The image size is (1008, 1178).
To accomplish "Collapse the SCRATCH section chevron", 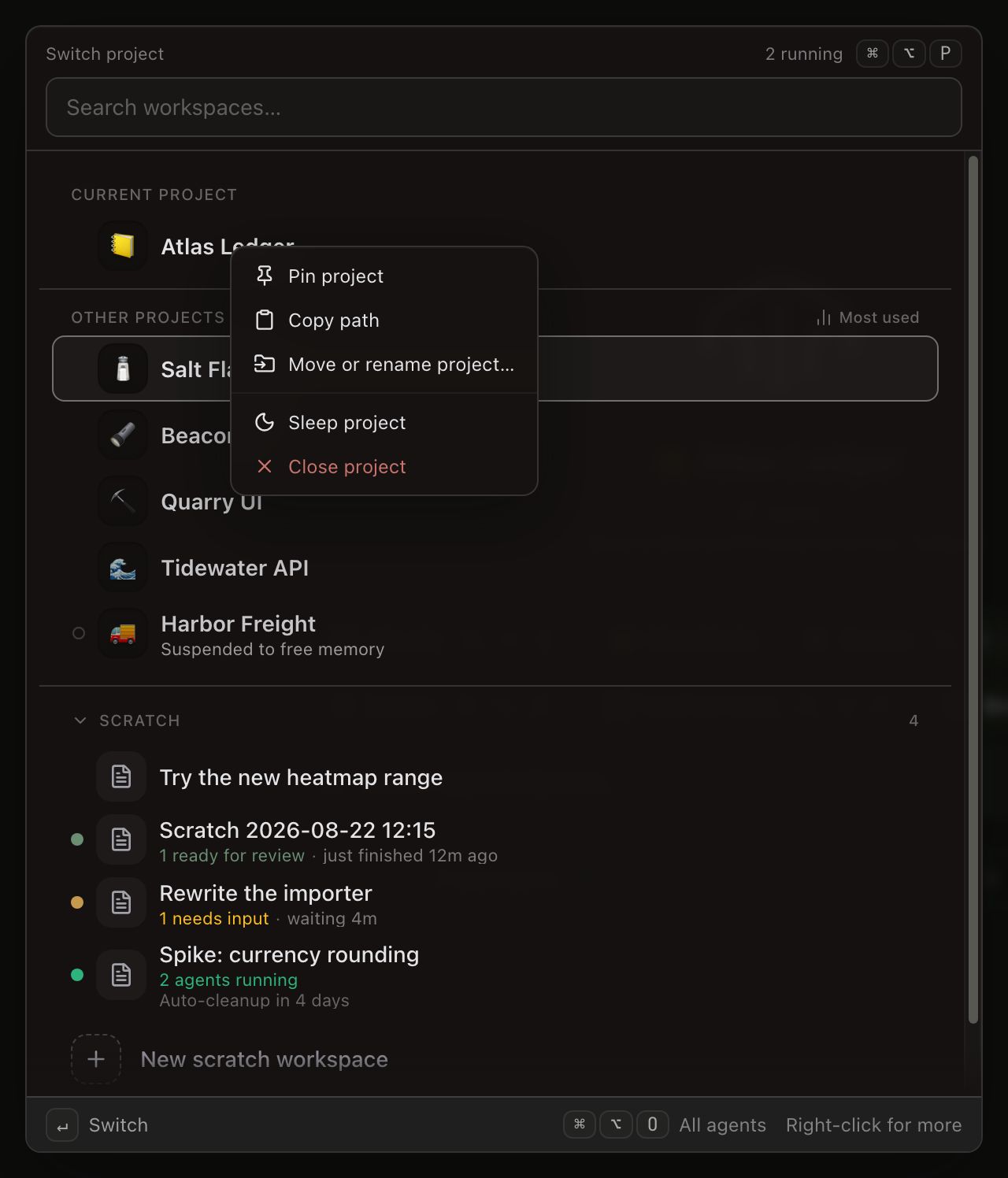I will coord(80,721).
